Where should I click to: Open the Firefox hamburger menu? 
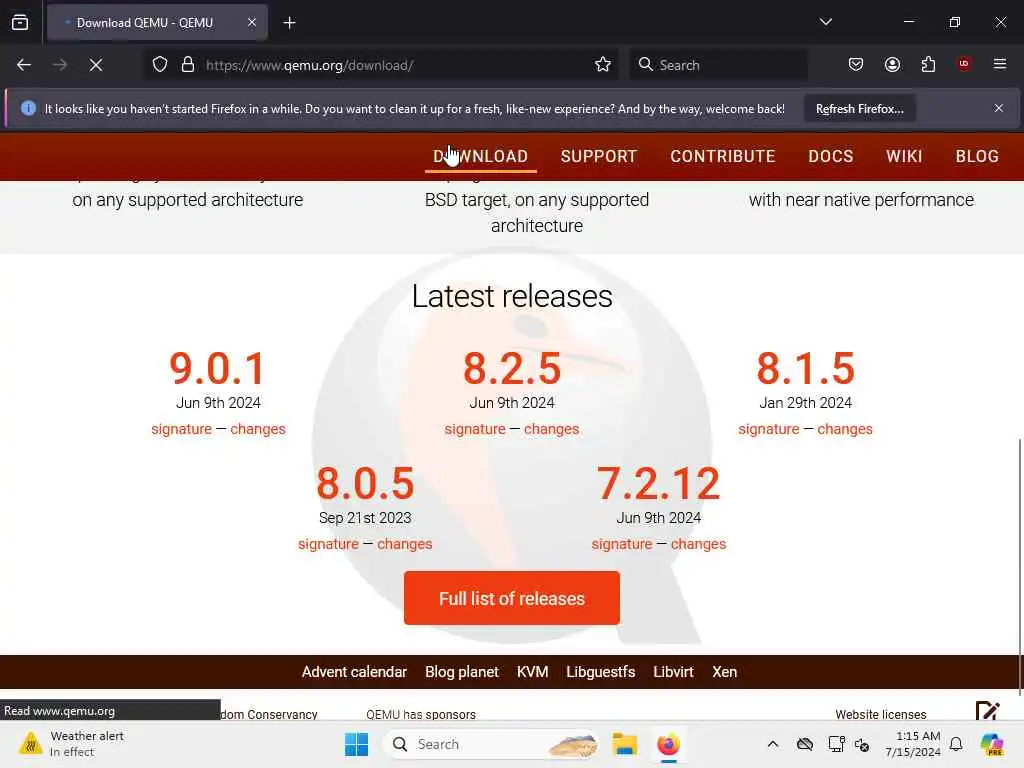click(x=1000, y=64)
